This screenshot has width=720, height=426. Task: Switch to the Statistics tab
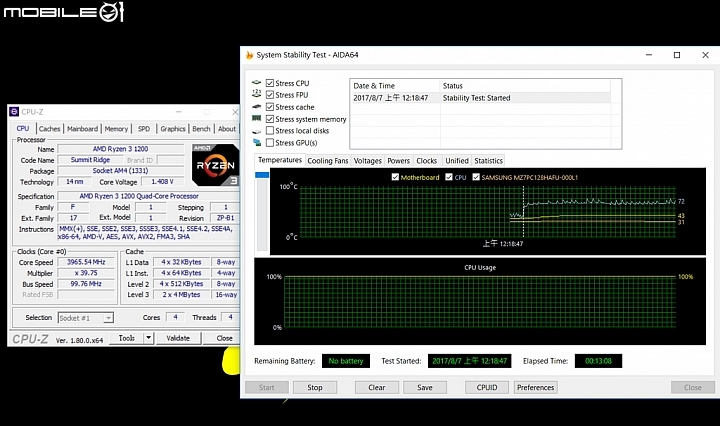pos(489,161)
